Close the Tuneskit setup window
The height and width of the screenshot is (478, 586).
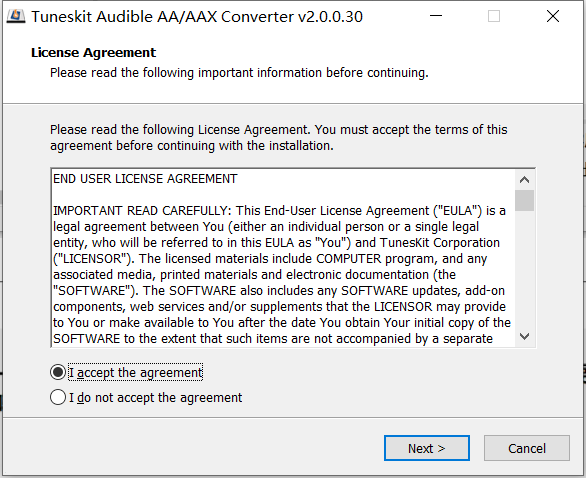[x=553, y=16]
